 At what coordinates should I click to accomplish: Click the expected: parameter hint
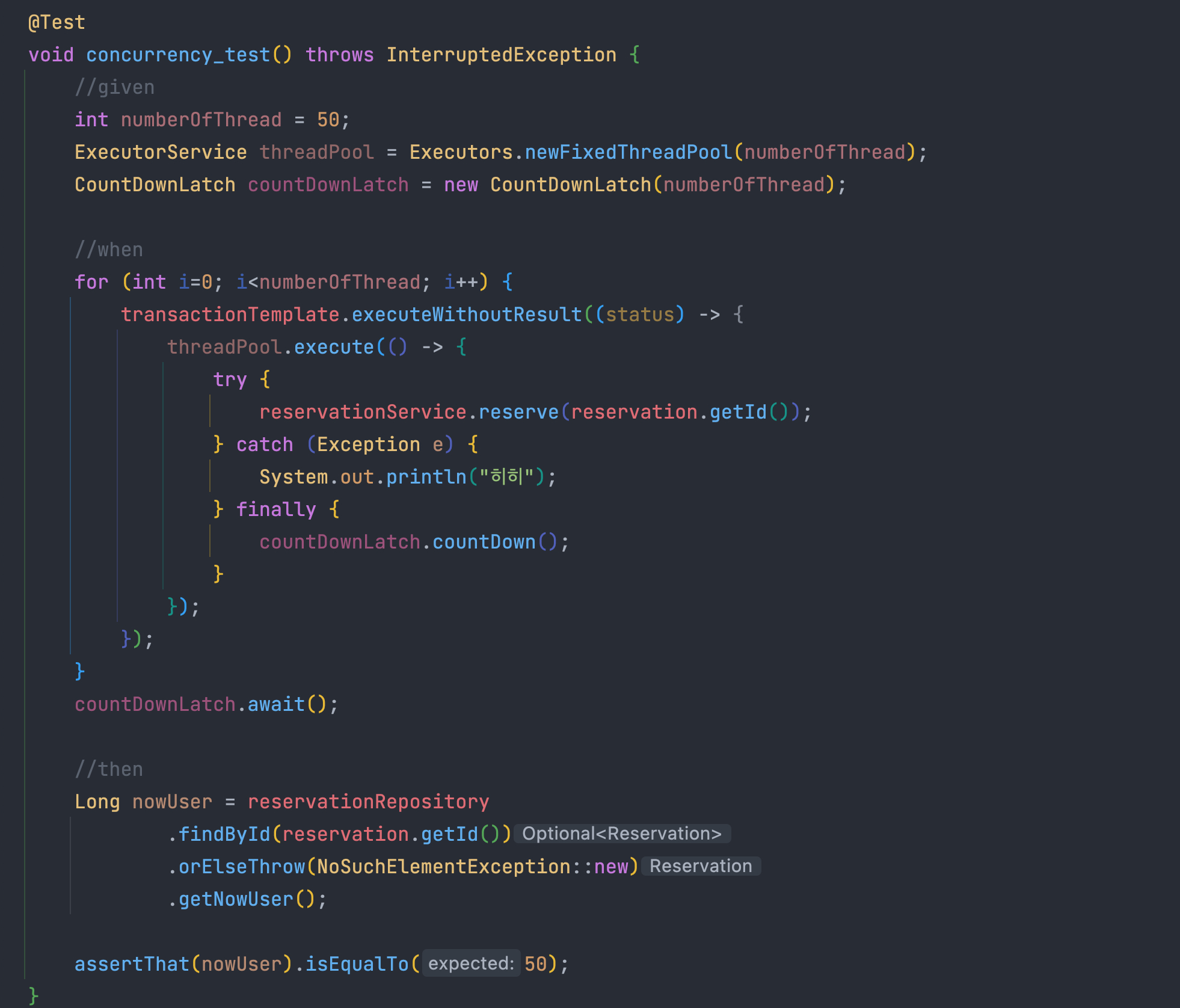tap(471, 963)
